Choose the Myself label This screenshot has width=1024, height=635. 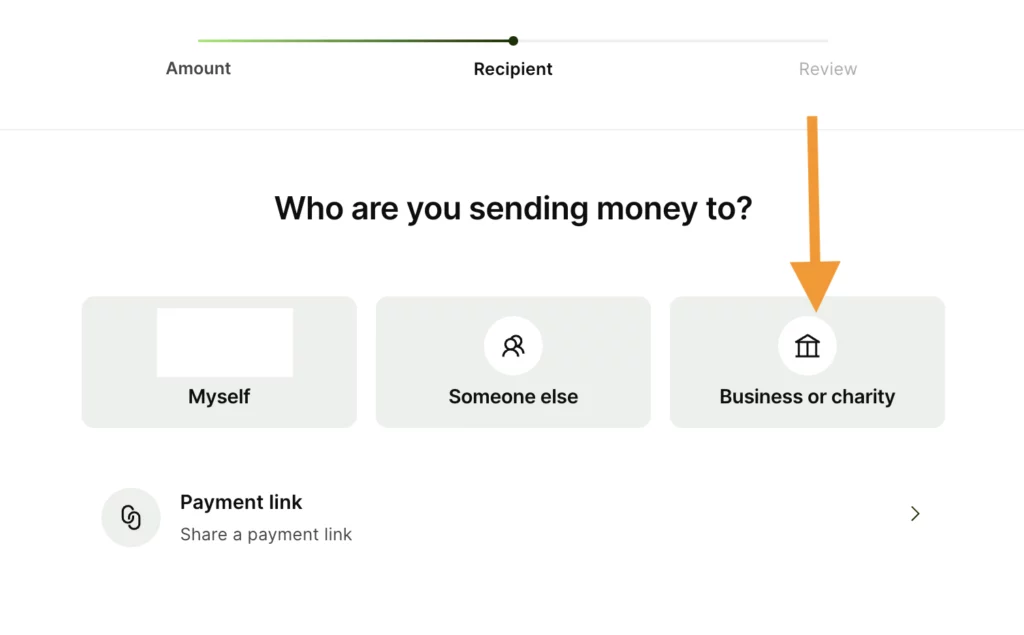219,397
